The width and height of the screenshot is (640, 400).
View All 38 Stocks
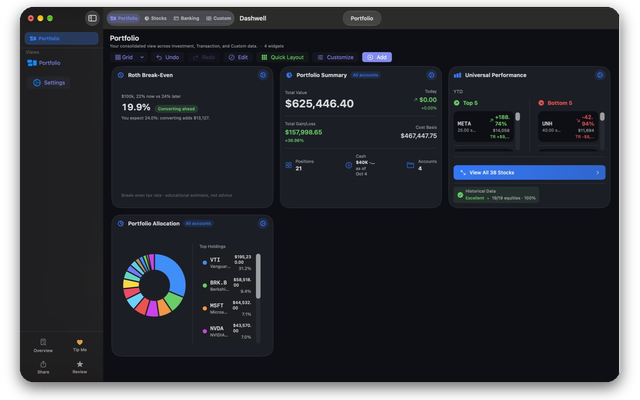(x=529, y=173)
